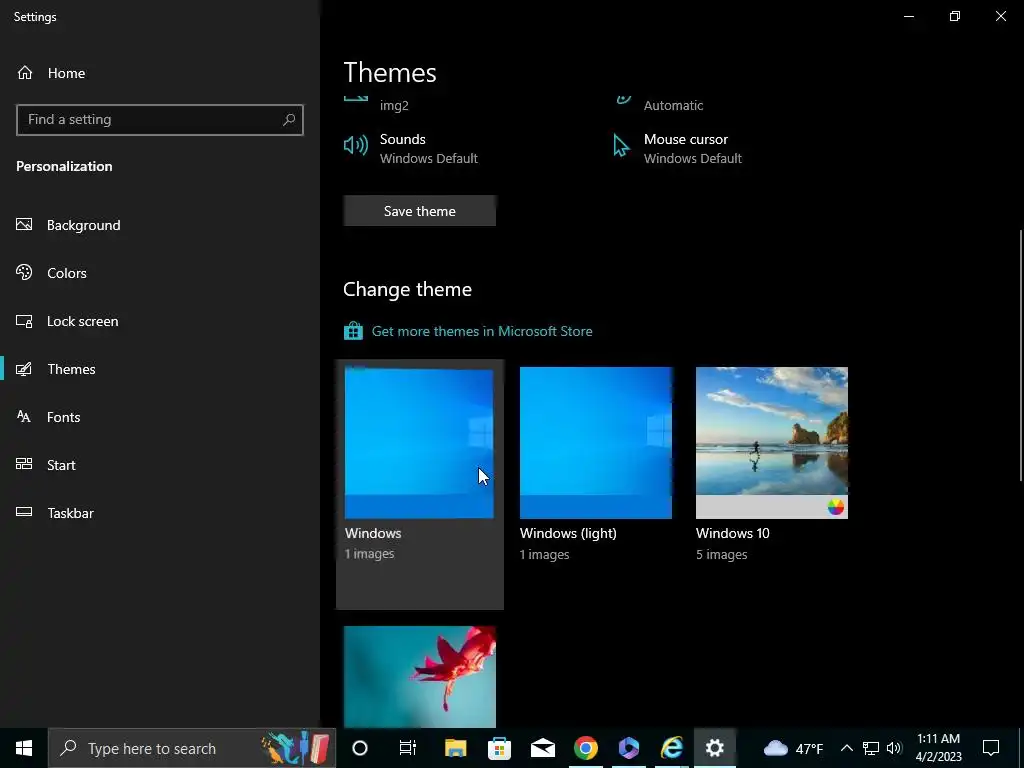Apply the Windows (light) theme

596,464
